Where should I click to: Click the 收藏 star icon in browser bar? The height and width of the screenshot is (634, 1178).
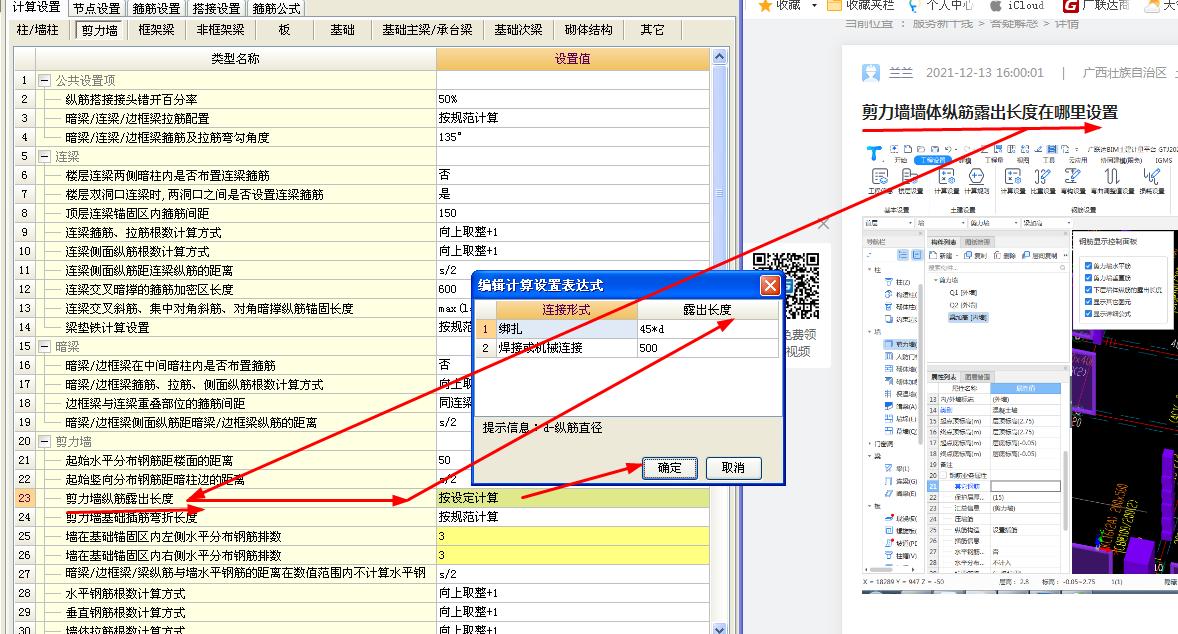(x=765, y=5)
